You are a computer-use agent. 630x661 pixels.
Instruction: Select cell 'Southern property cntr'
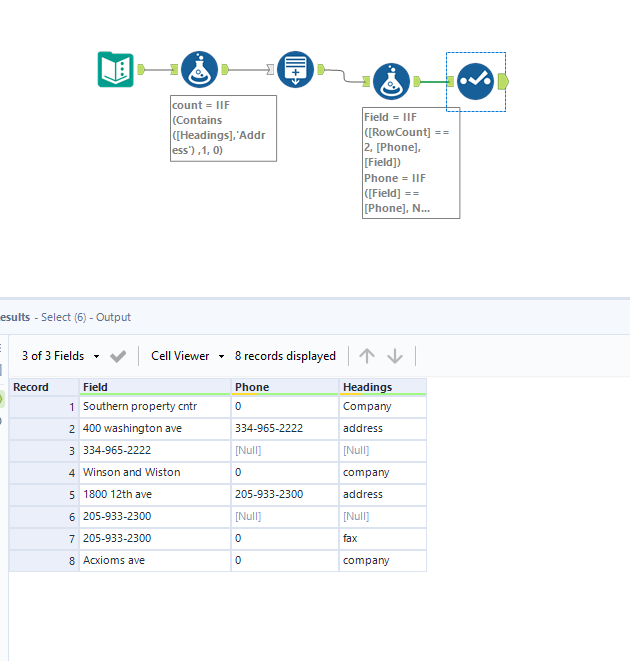pyautogui.click(x=155, y=406)
